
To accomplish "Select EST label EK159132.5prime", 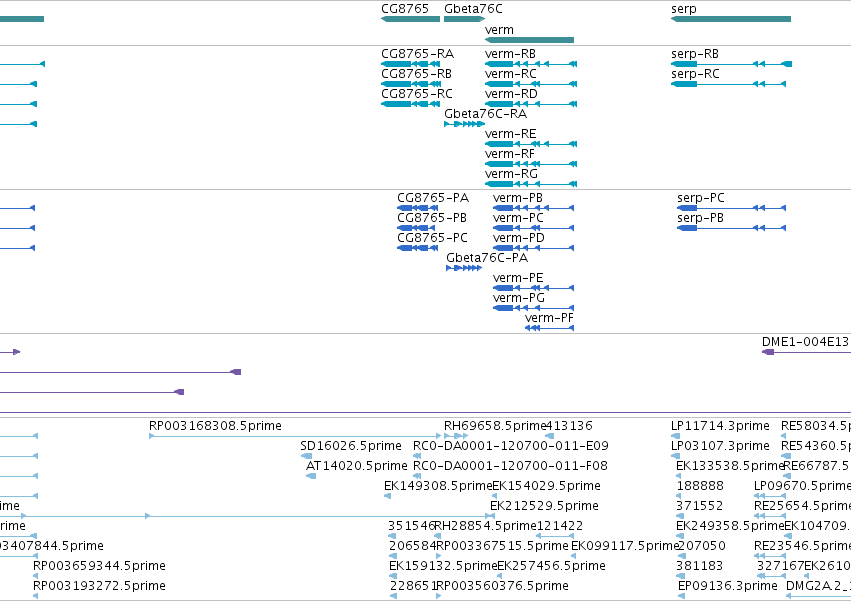I will click(x=443, y=566).
